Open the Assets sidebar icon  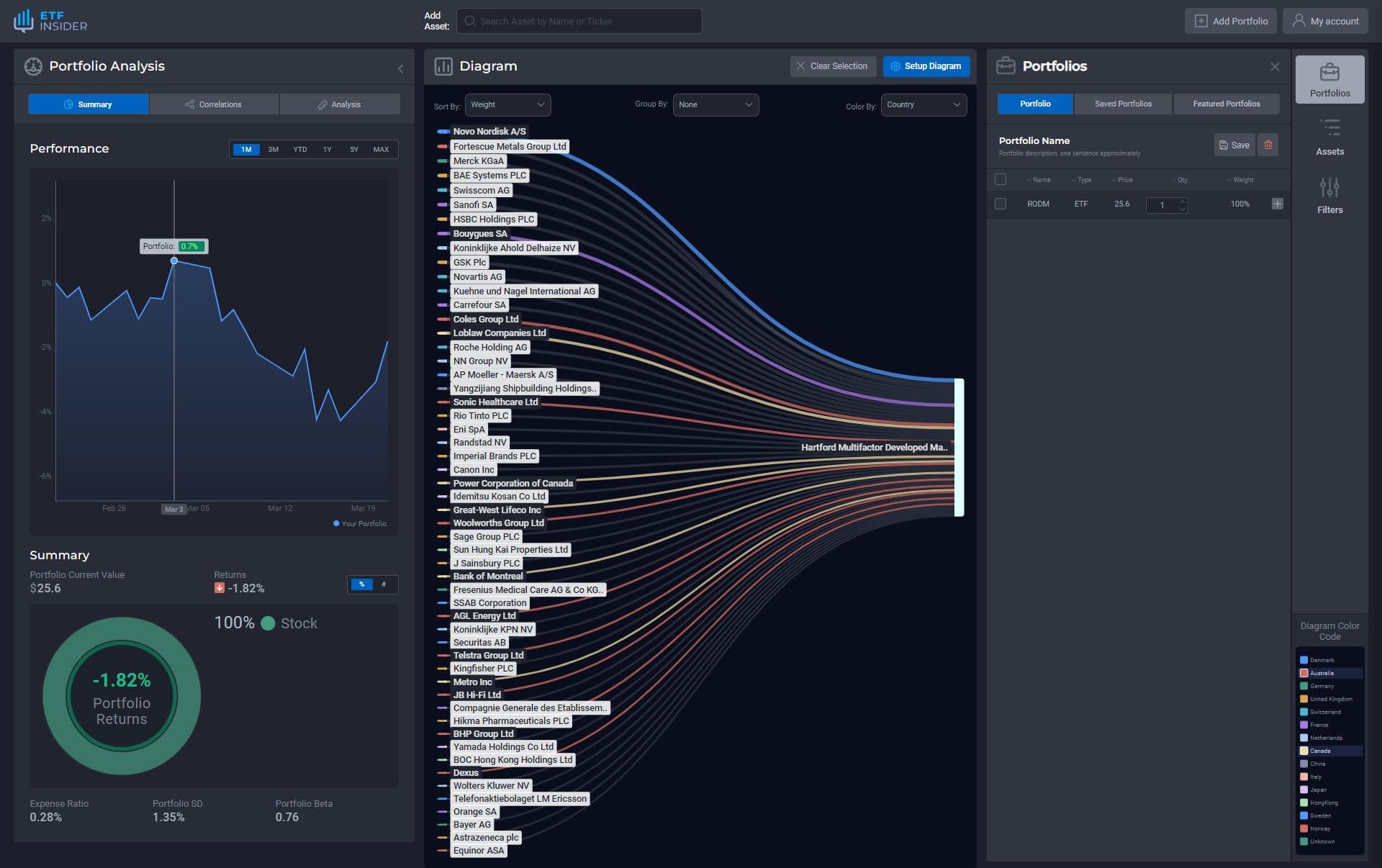click(x=1329, y=130)
